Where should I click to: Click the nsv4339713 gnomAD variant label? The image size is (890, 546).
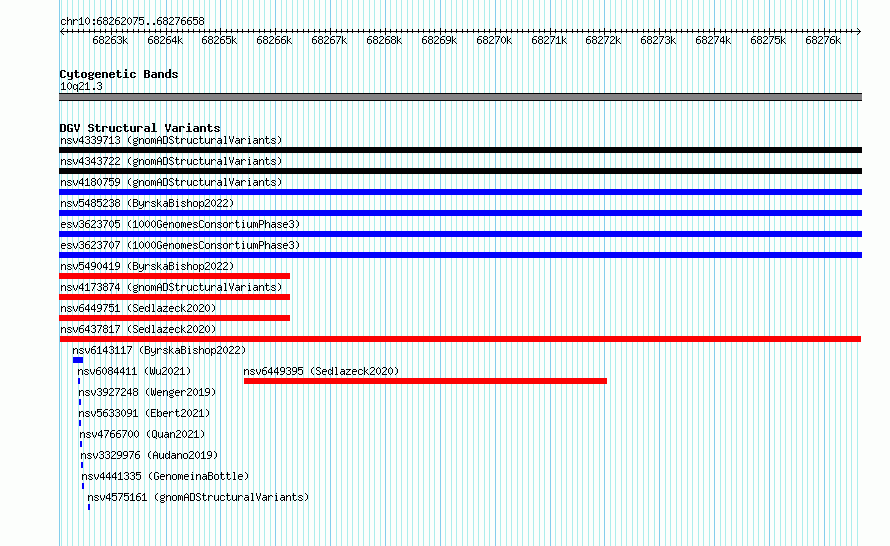coord(171,140)
